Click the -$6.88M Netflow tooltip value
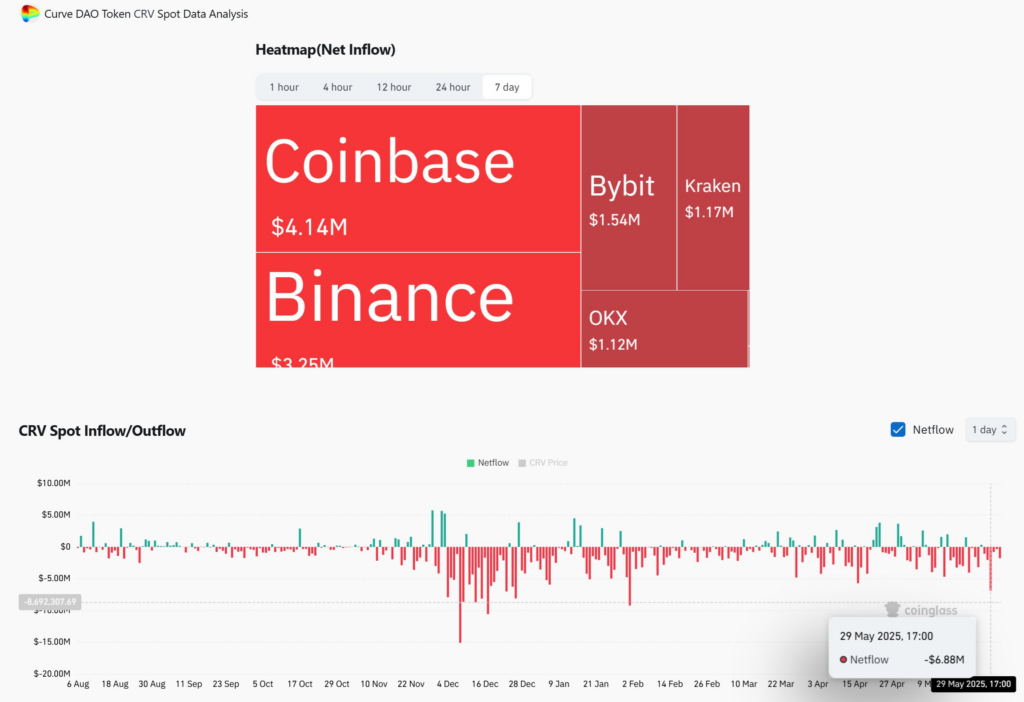The image size is (1024, 702). [x=944, y=660]
